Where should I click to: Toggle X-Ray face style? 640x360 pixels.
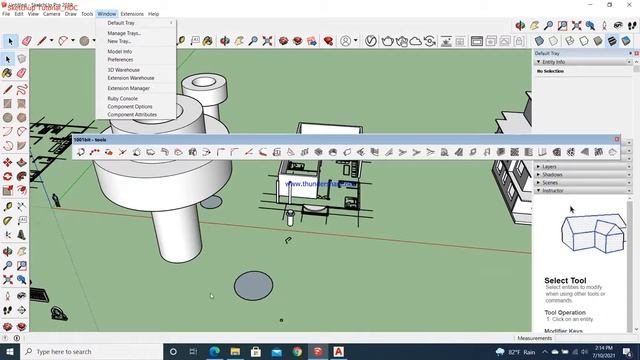click(x=539, y=41)
